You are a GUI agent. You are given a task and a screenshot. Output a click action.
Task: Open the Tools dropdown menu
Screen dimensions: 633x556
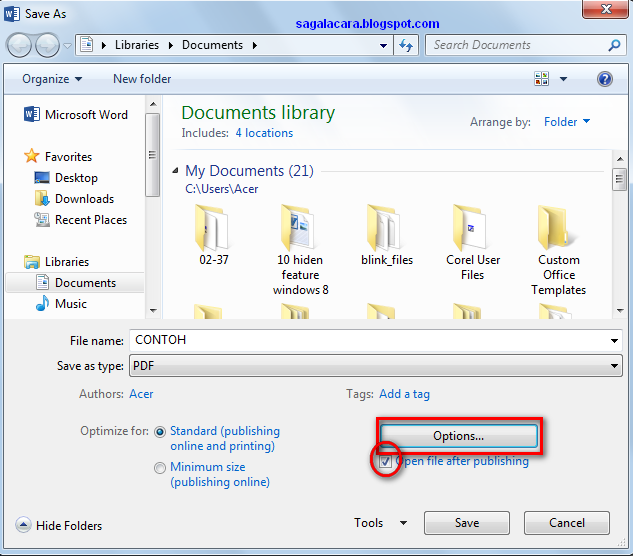point(380,523)
